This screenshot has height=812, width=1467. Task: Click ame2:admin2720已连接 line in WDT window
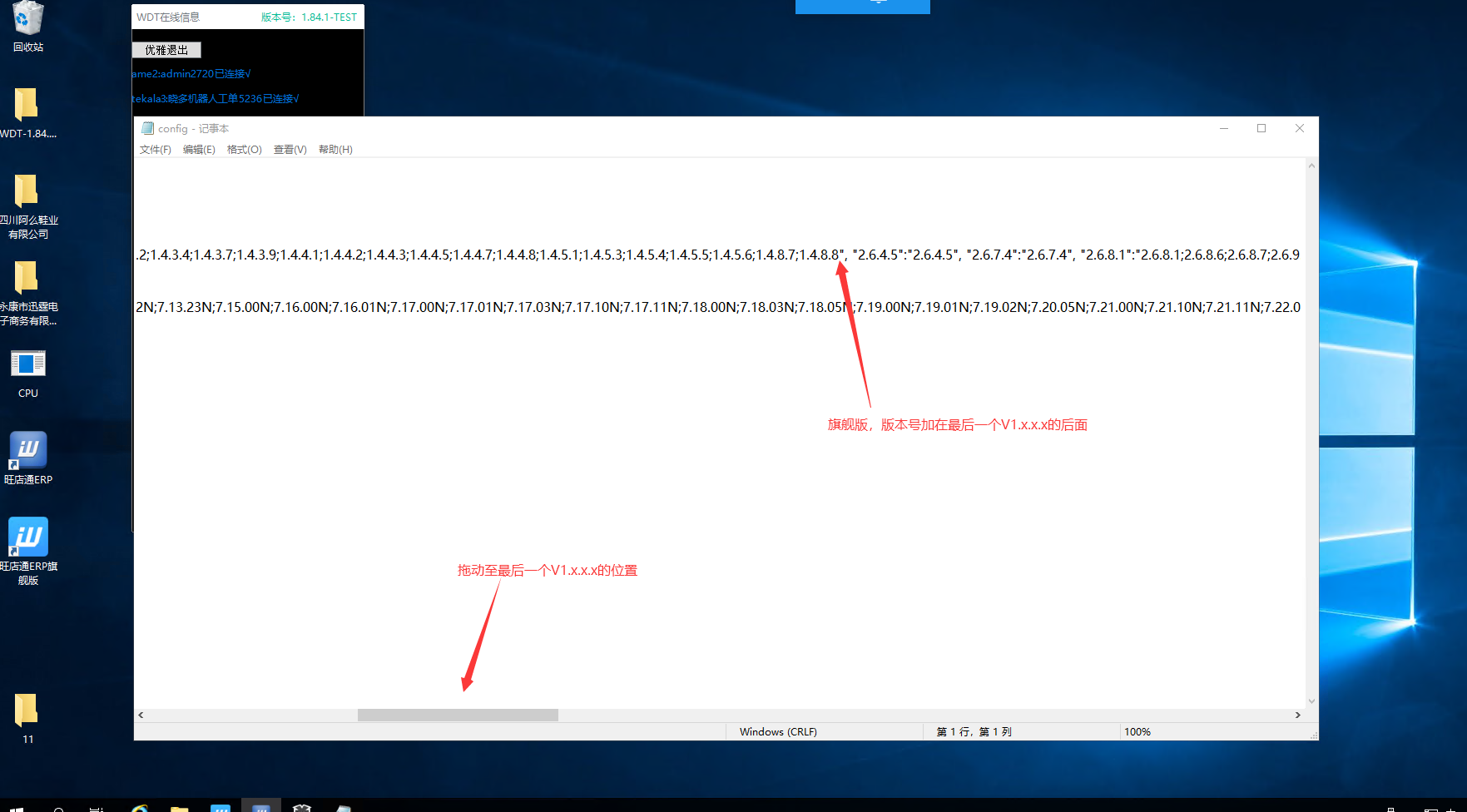tap(191, 74)
